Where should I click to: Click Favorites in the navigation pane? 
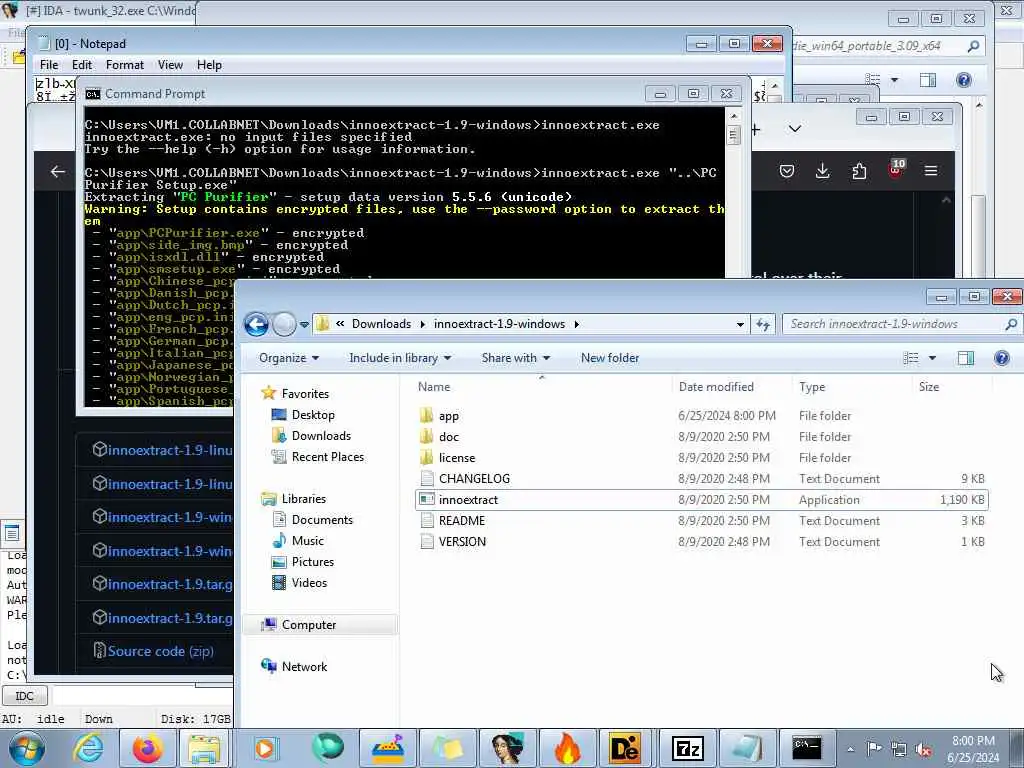point(305,394)
